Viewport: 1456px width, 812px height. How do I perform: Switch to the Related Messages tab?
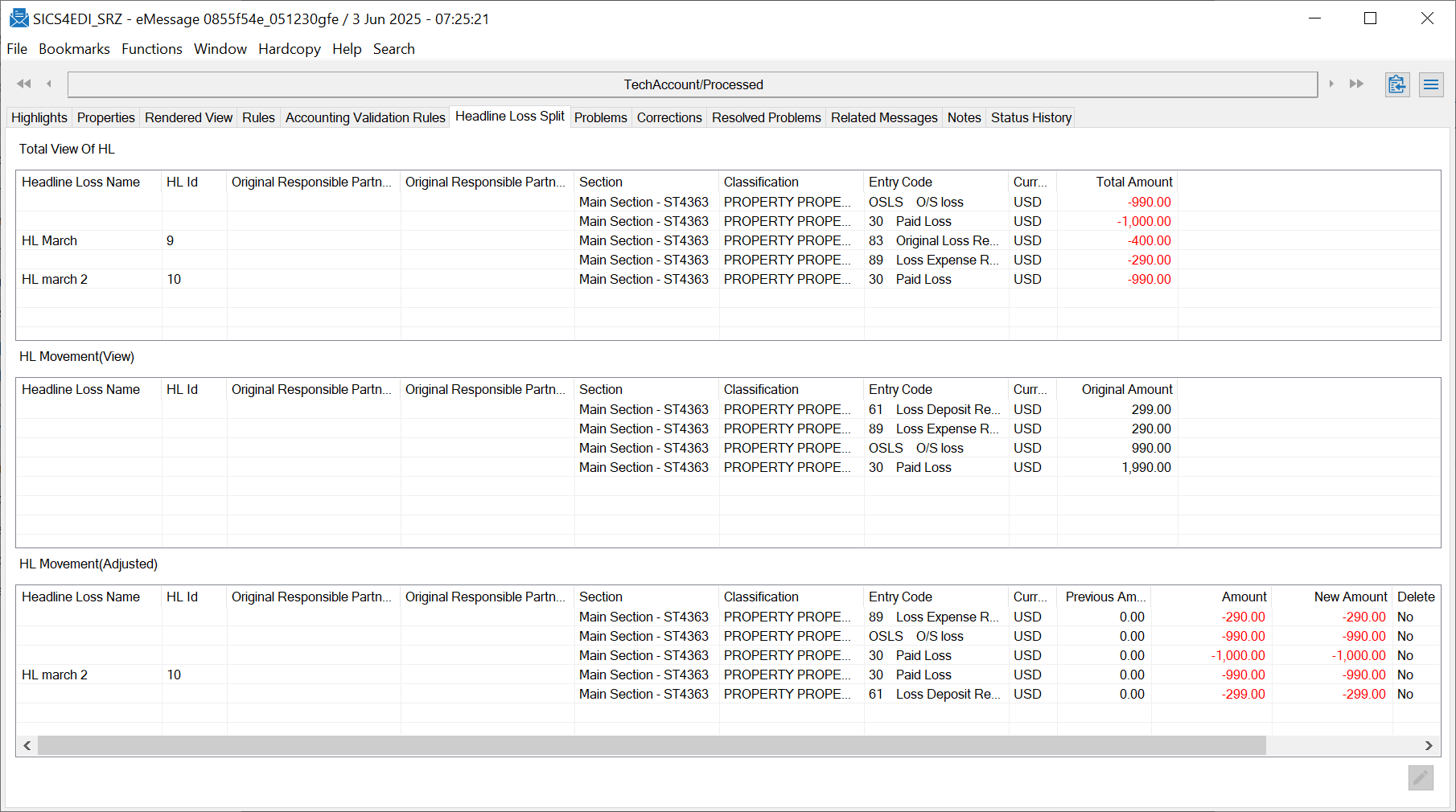point(883,117)
